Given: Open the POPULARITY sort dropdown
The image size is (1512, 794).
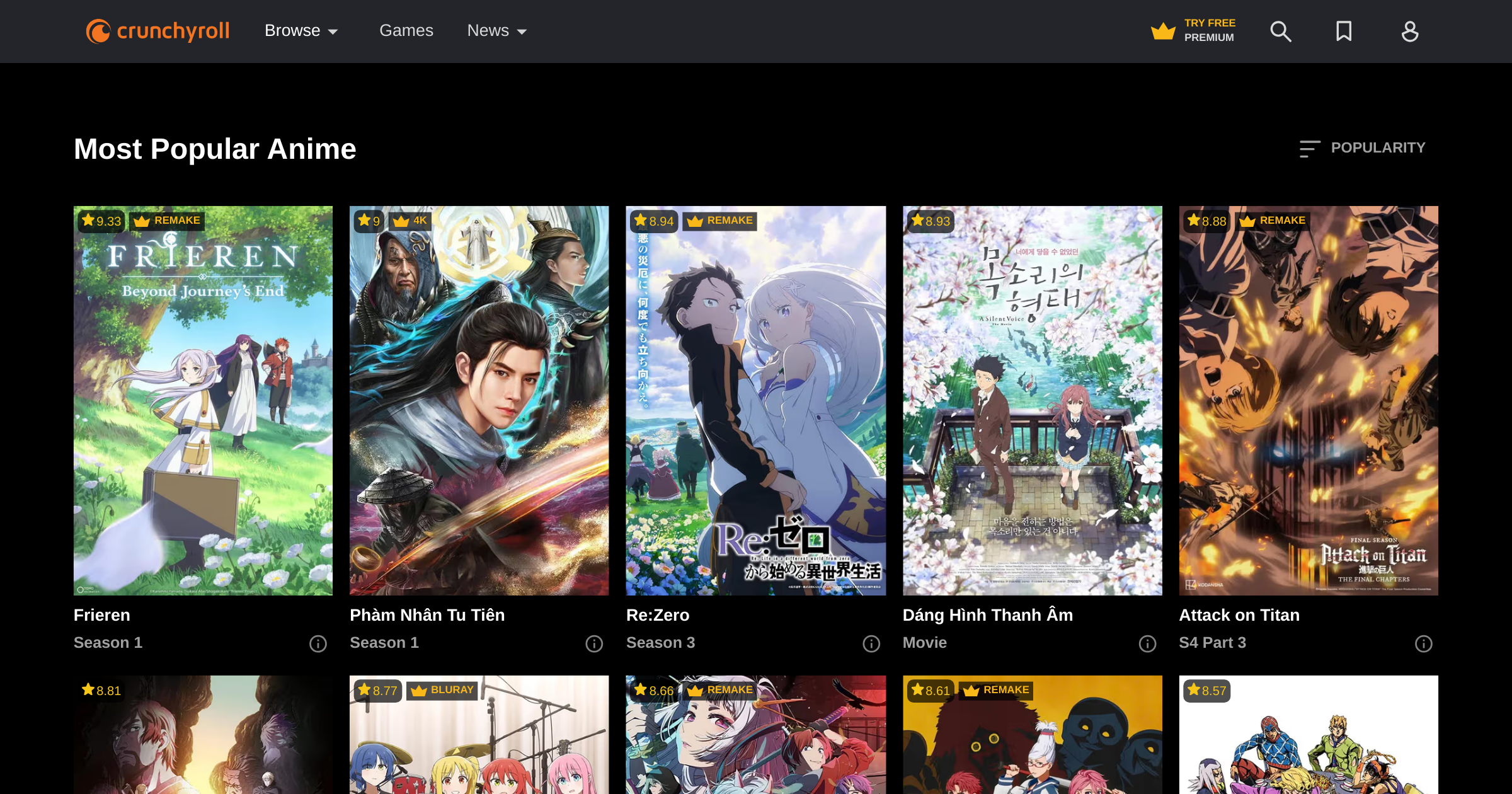Looking at the screenshot, I should (1363, 148).
